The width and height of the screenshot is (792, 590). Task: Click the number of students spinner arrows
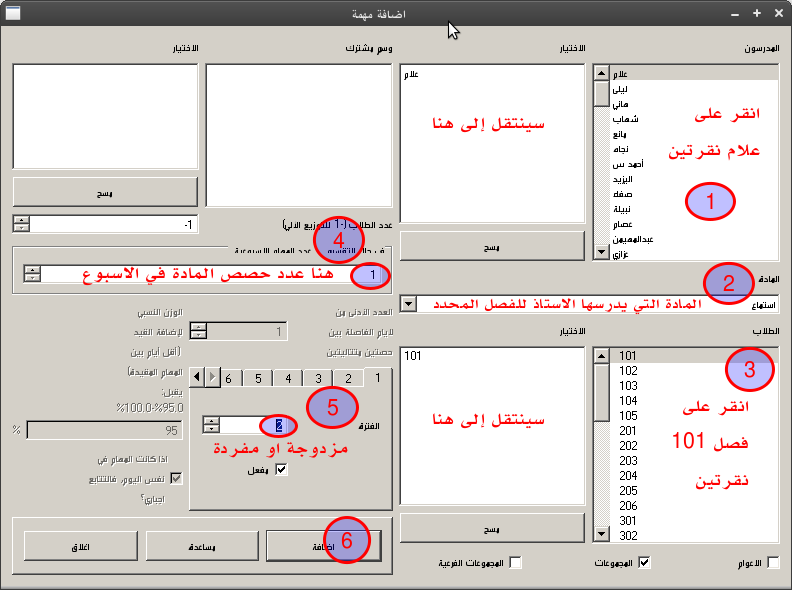tap(21, 223)
